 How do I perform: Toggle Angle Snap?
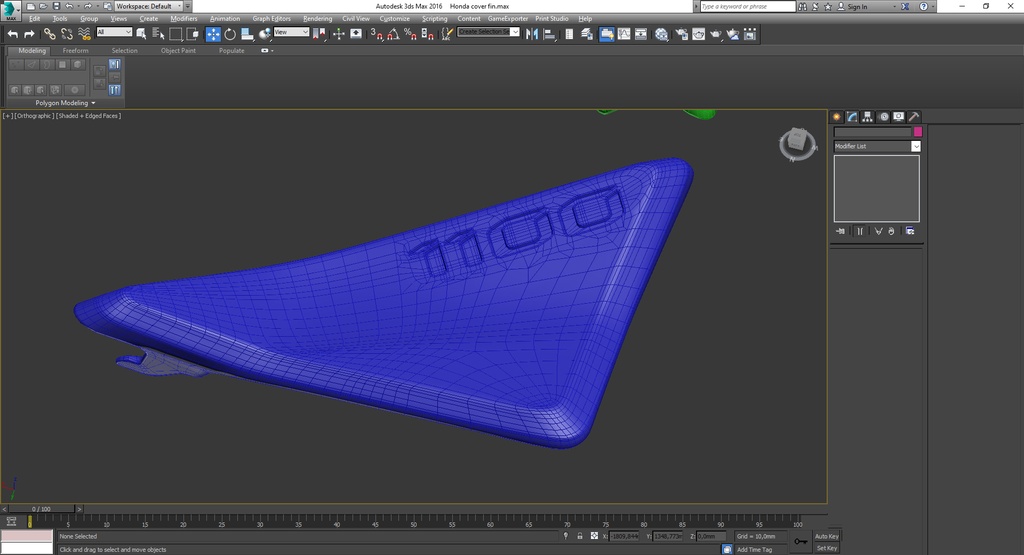coord(393,34)
